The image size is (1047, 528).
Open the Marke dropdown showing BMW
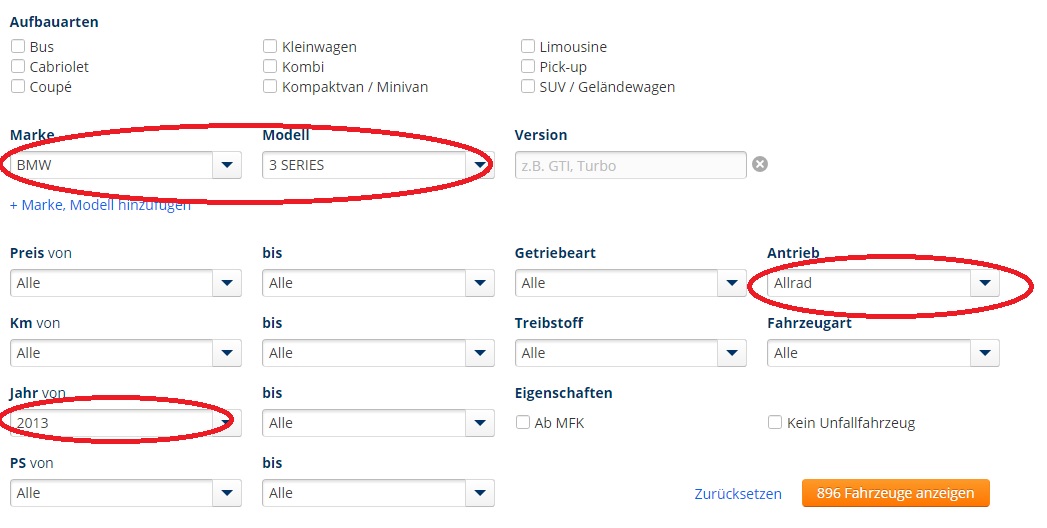(x=126, y=165)
